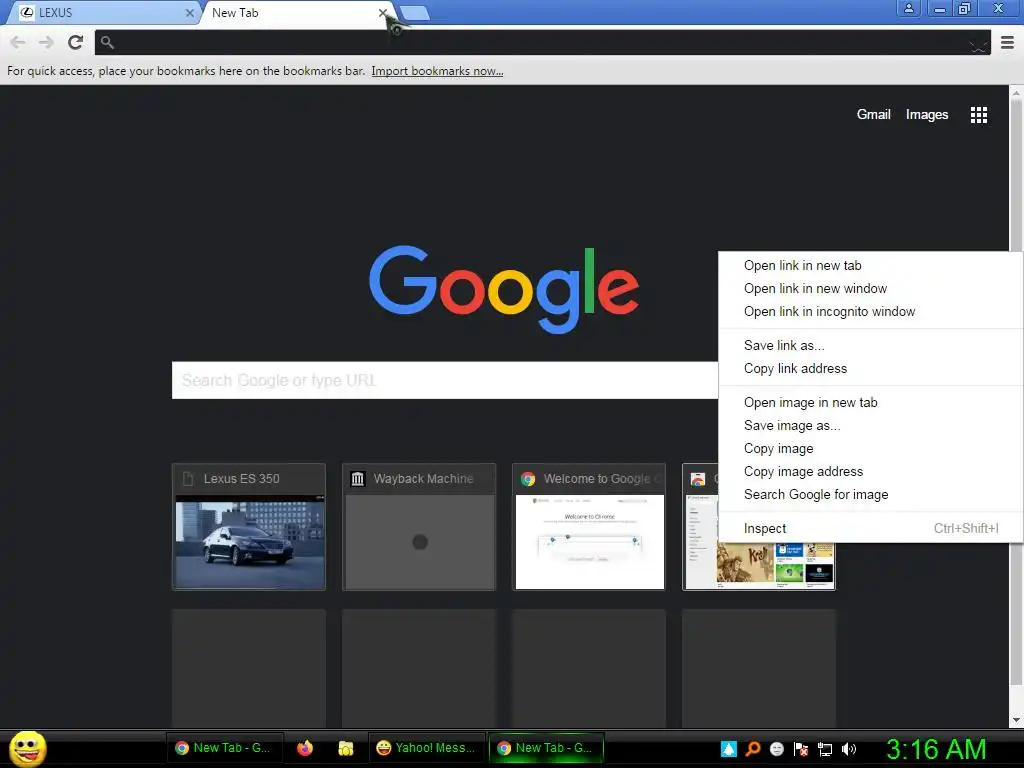Select Save image as...
The height and width of the screenshot is (768, 1024).
coord(871,425)
